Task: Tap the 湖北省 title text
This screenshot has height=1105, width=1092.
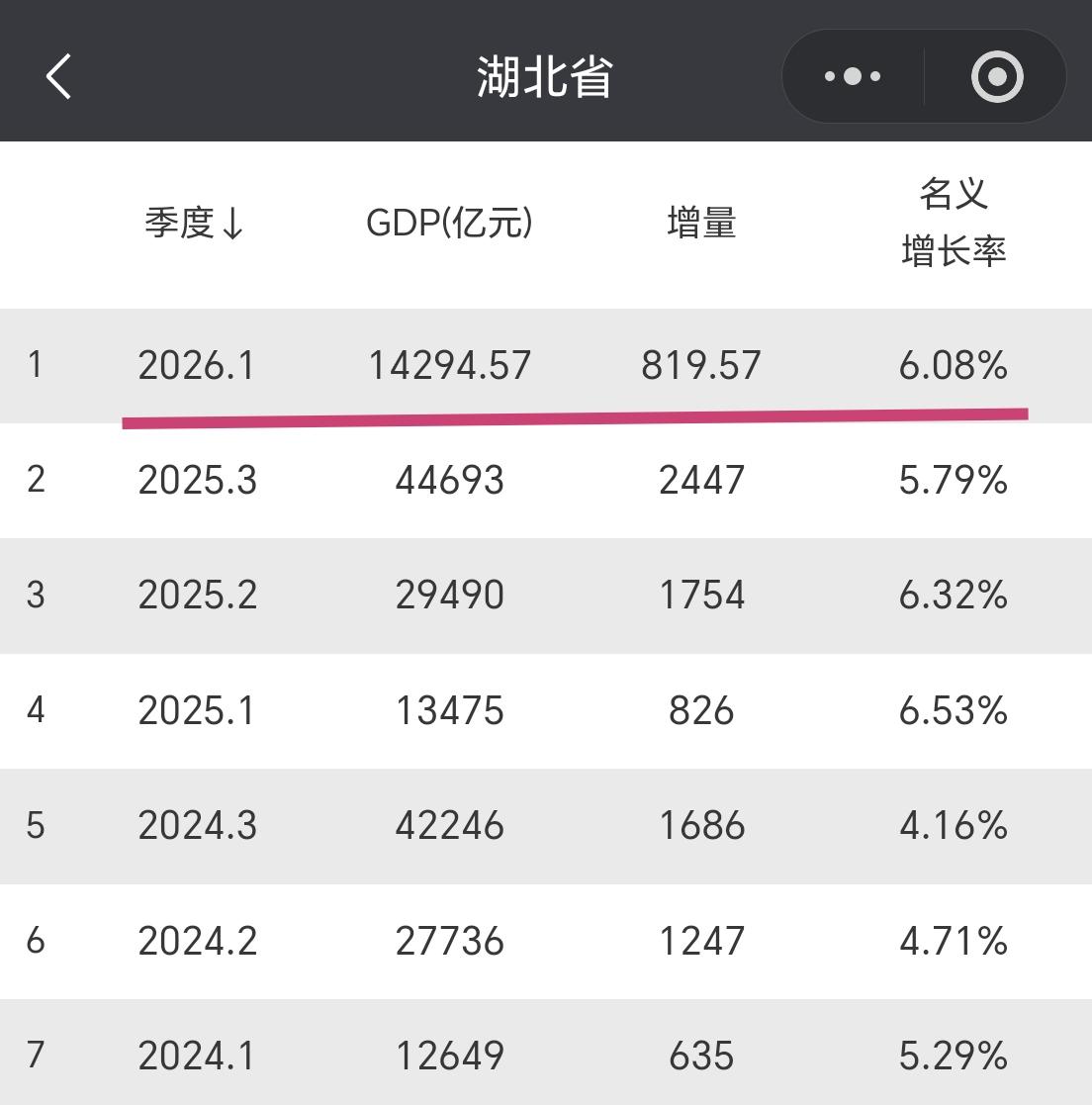Action: 545,75
